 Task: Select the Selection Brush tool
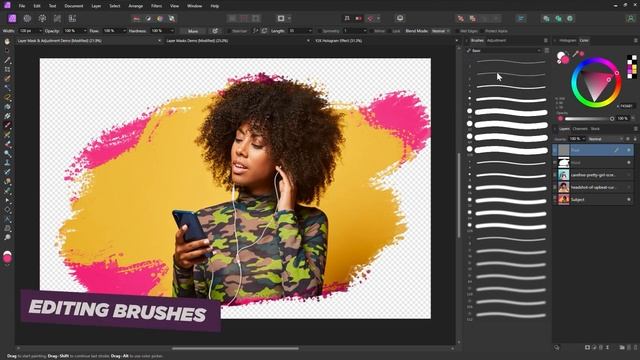pyautogui.click(x=7, y=79)
